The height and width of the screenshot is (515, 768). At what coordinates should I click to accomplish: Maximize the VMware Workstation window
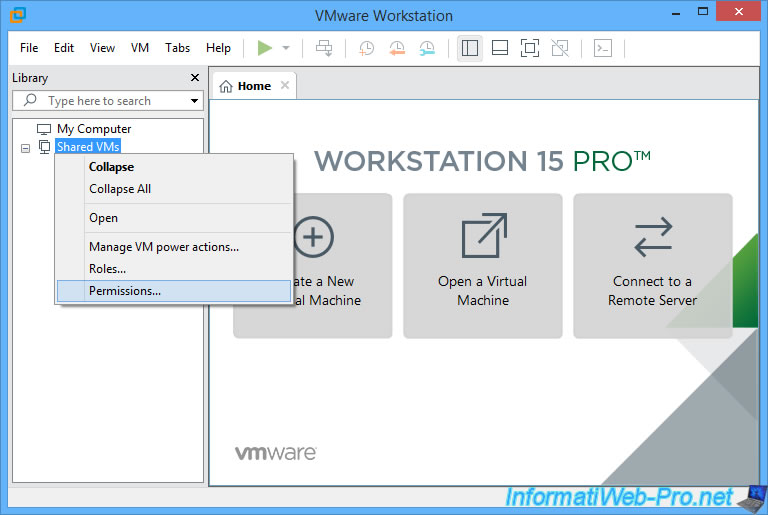[703, 12]
